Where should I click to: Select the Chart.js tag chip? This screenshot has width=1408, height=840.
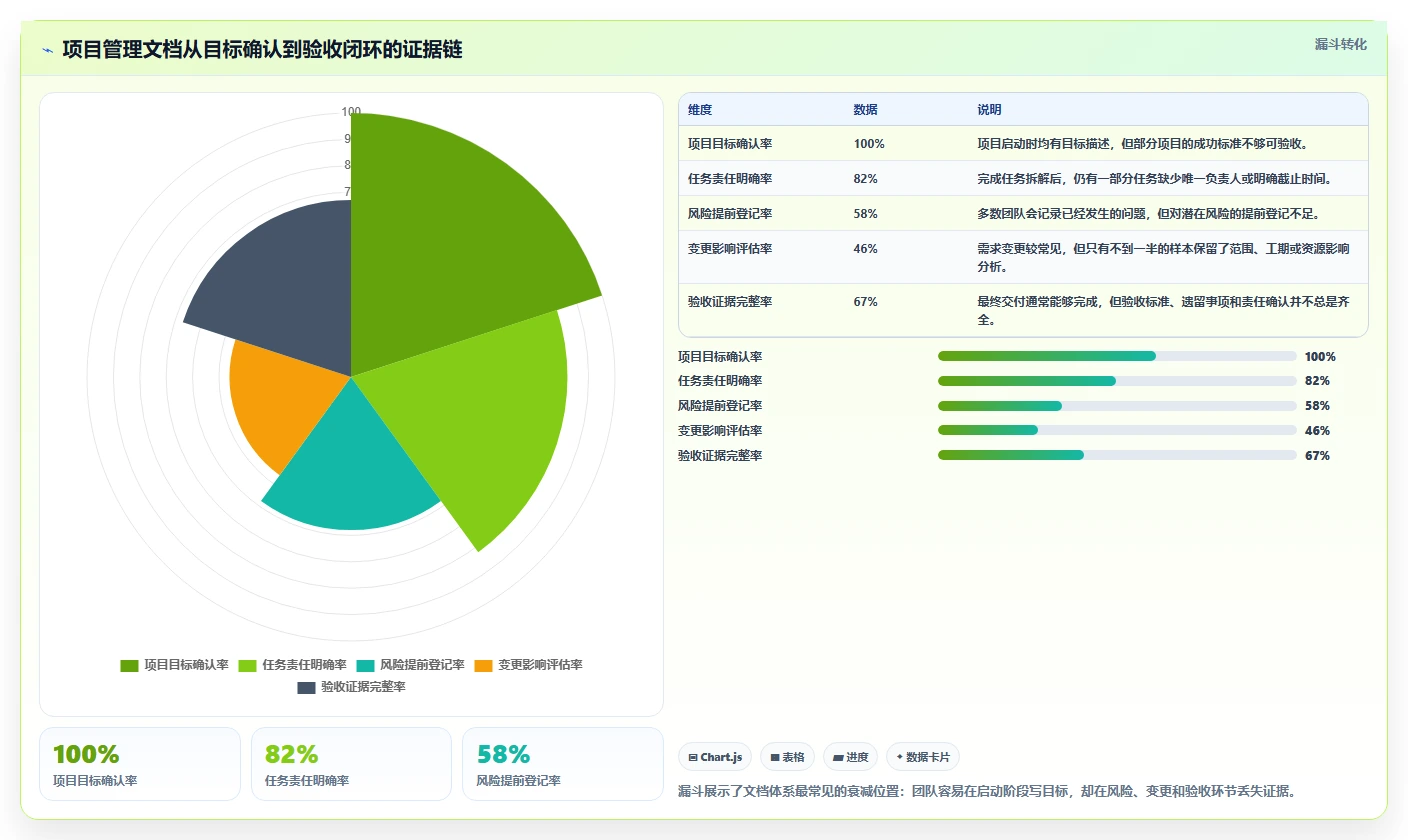tap(715, 757)
